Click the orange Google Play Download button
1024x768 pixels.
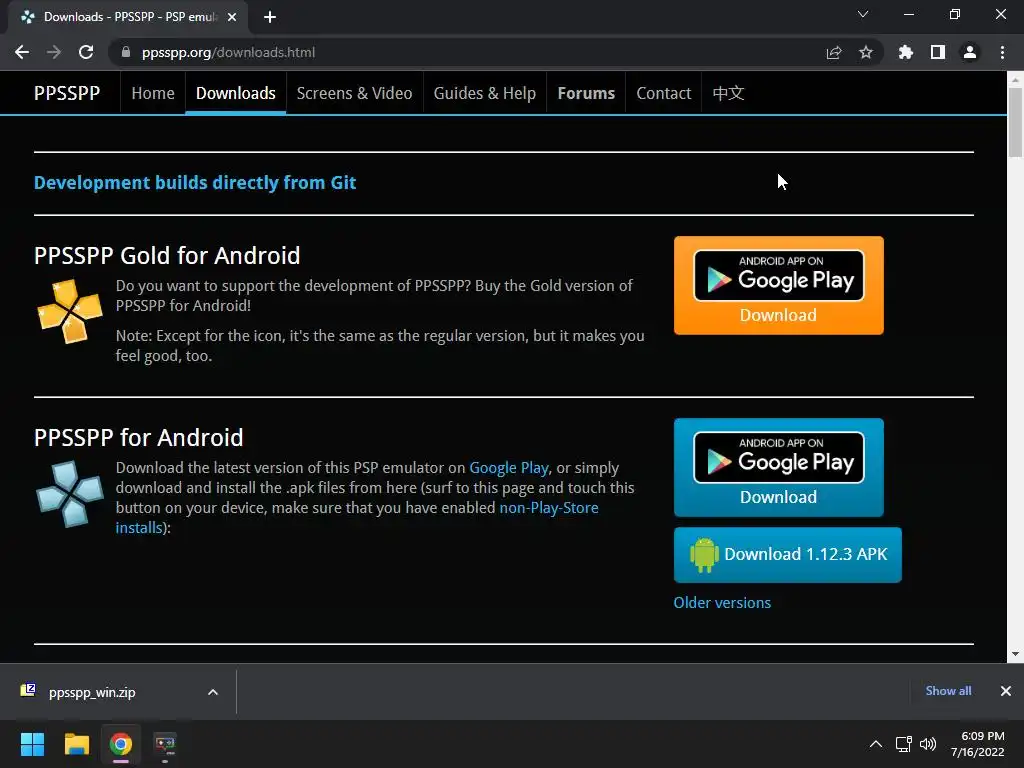point(778,285)
